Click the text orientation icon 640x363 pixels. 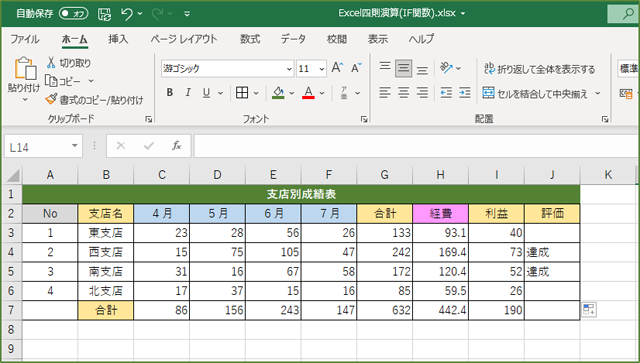(446, 67)
